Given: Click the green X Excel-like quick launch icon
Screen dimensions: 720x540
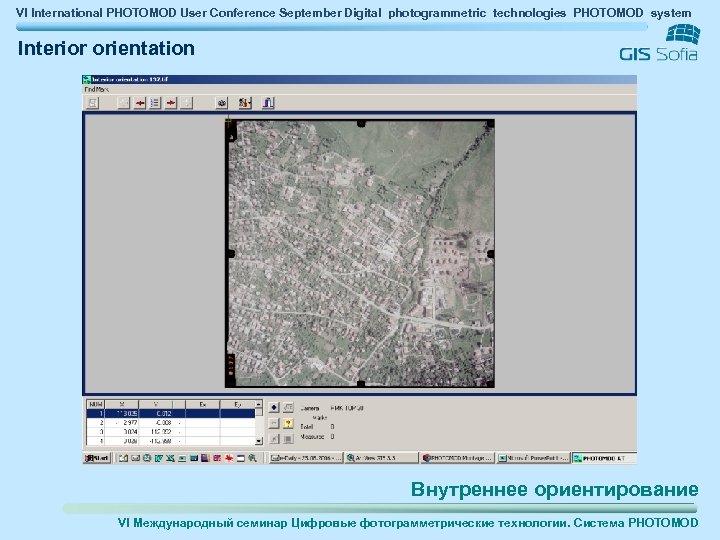Looking at the screenshot, I should [170, 458].
